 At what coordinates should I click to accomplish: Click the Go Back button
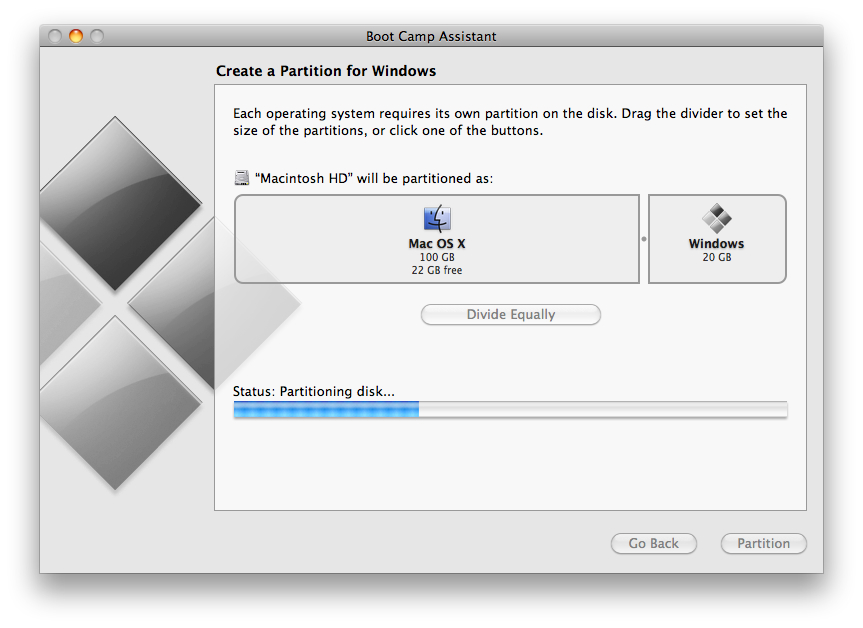pos(653,544)
